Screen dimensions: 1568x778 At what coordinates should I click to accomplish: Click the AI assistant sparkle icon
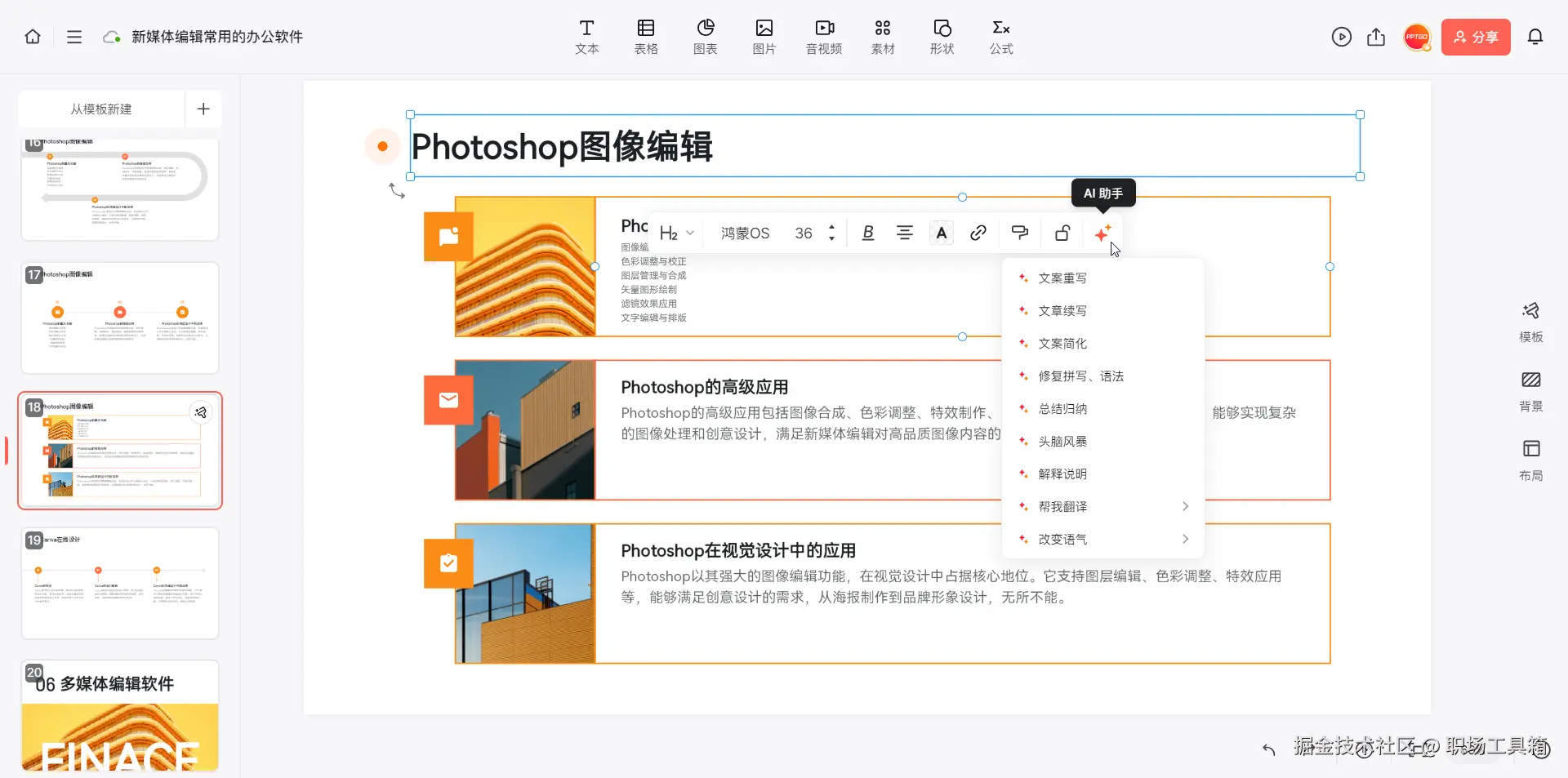1102,233
